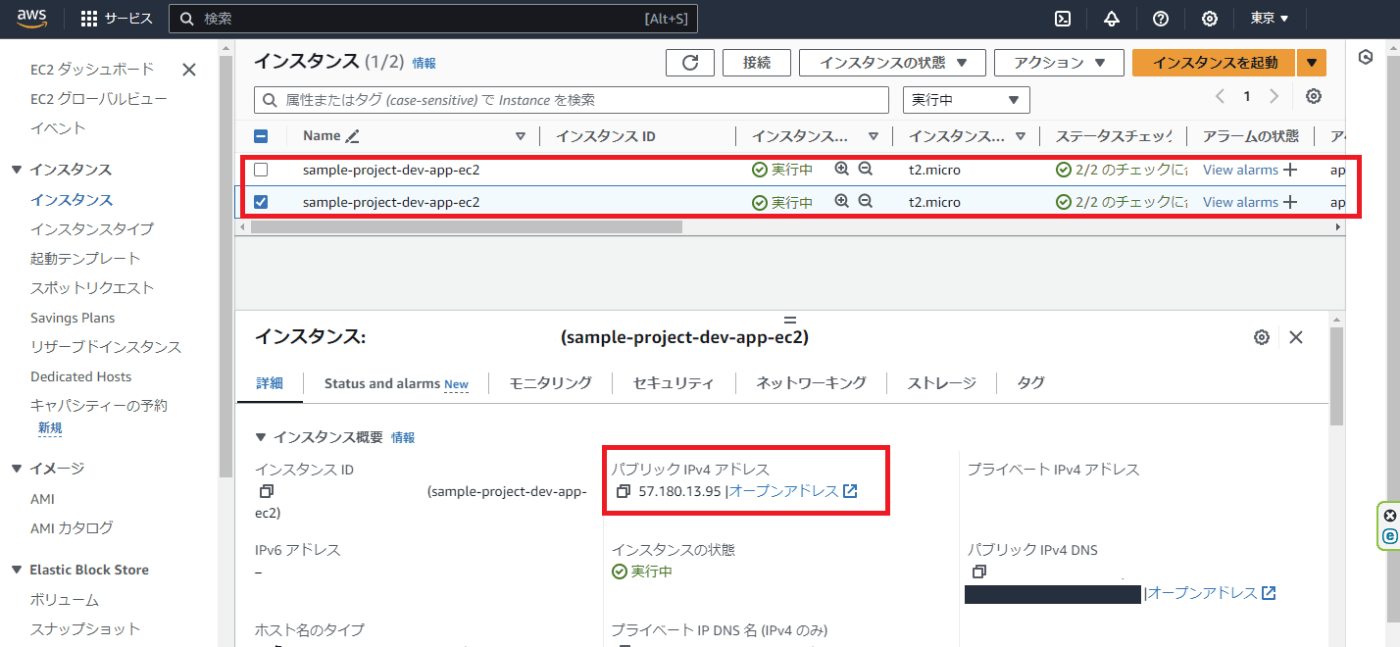The width and height of the screenshot is (1400, 647).
Task: Open AMI カタログ in sidebar
Action: click(71, 528)
